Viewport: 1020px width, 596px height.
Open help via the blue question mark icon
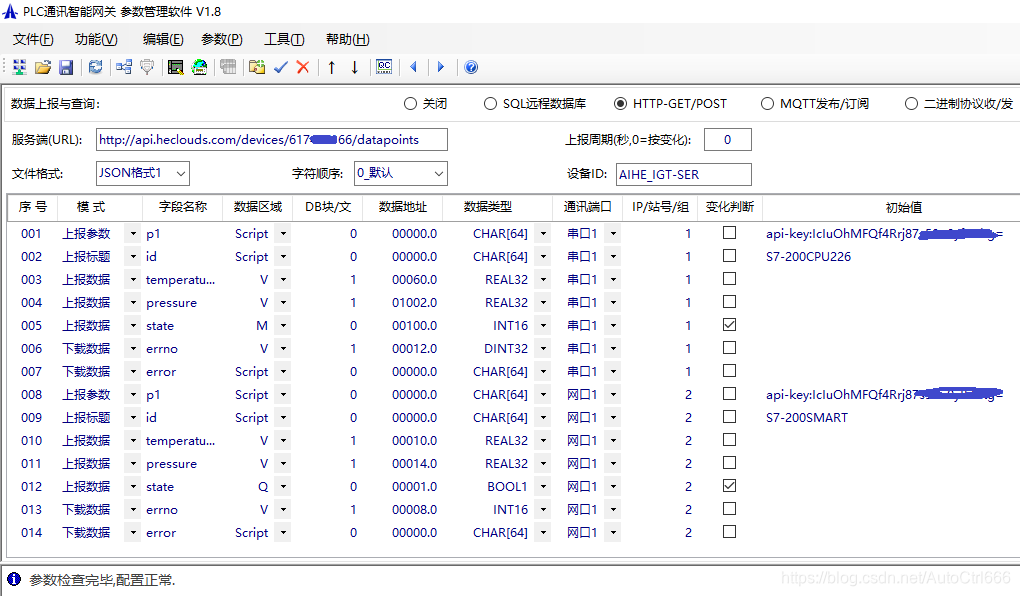[x=472, y=67]
